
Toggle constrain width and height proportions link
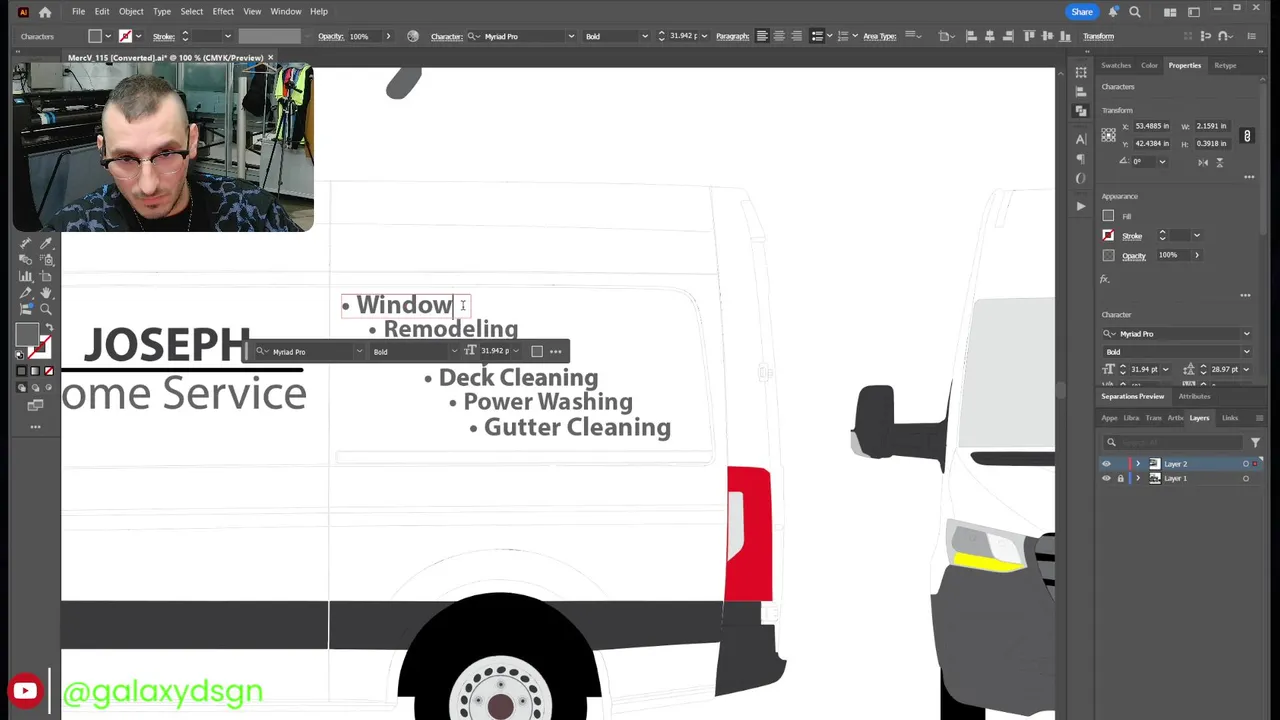click(1247, 135)
